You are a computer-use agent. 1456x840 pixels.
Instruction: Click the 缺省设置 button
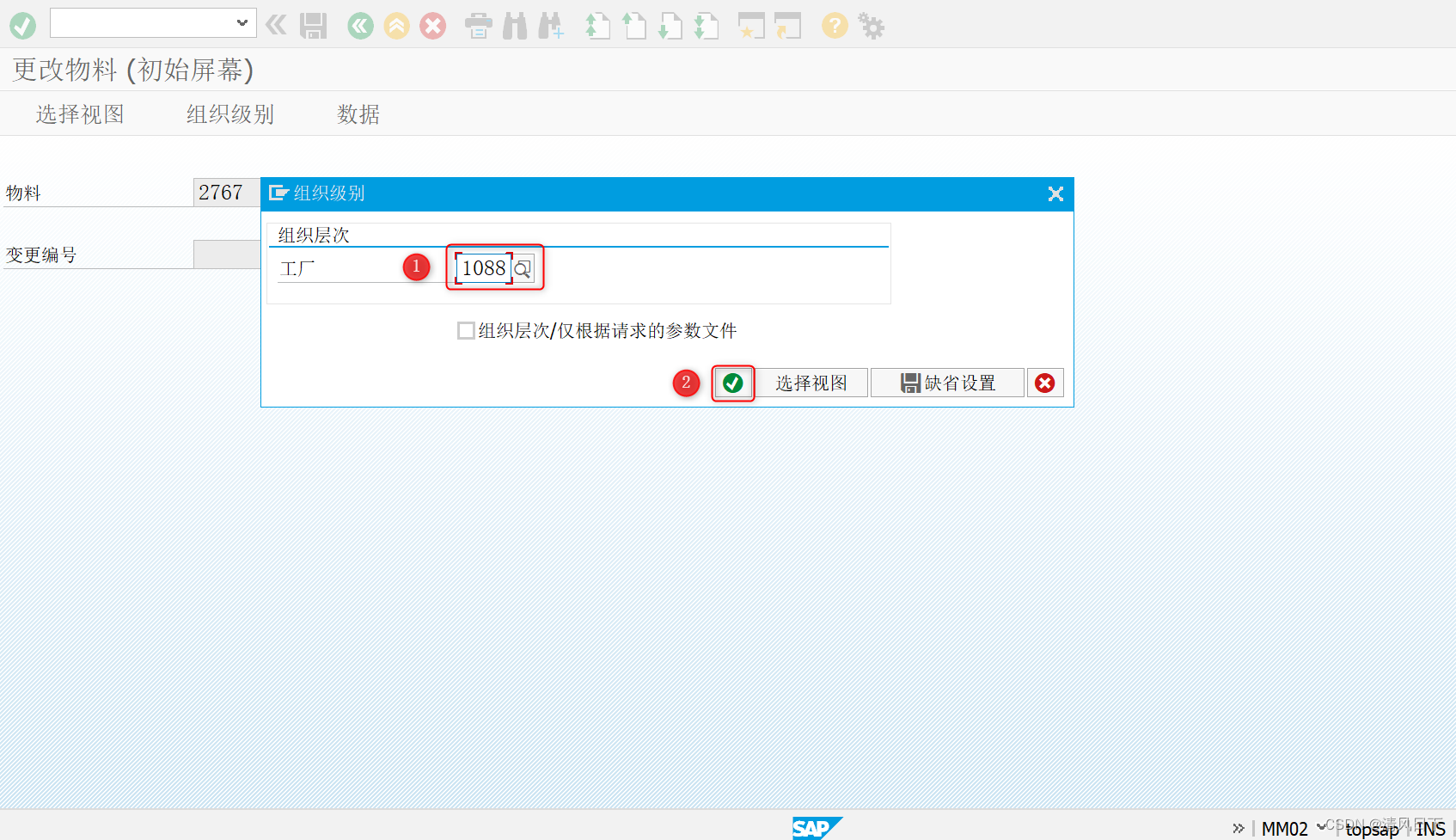[x=947, y=383]
